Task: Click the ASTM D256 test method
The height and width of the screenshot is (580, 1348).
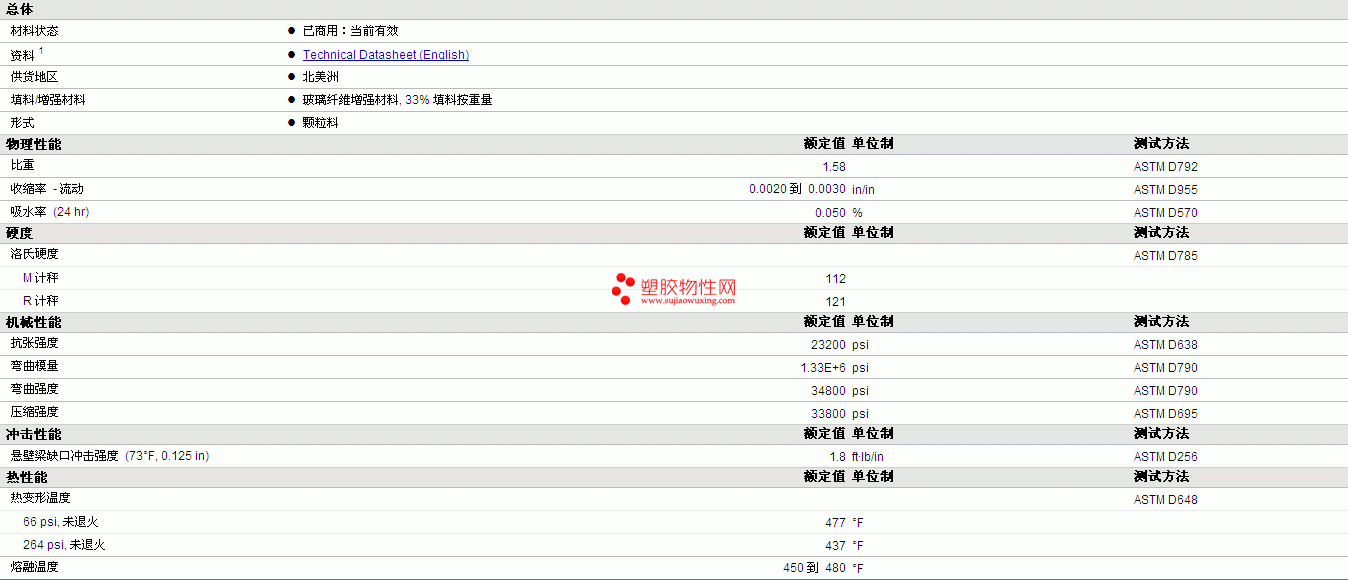Action: pyautogui.click(x=1166, y=457)
